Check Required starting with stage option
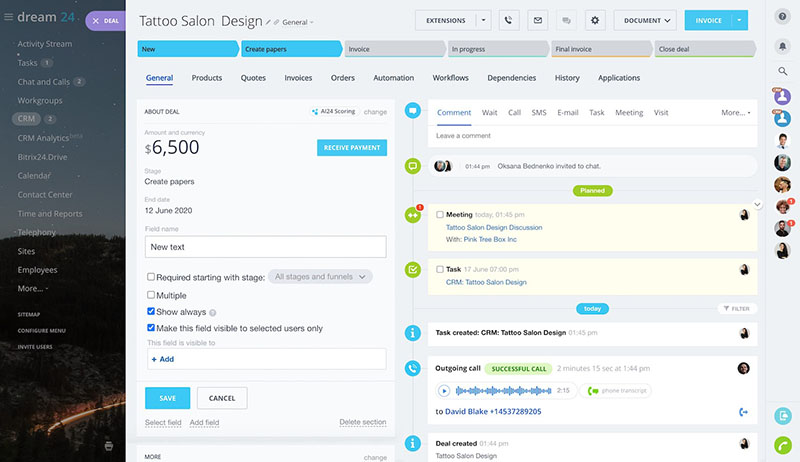The height and width of the screenshot is (462, 800). 151,277
